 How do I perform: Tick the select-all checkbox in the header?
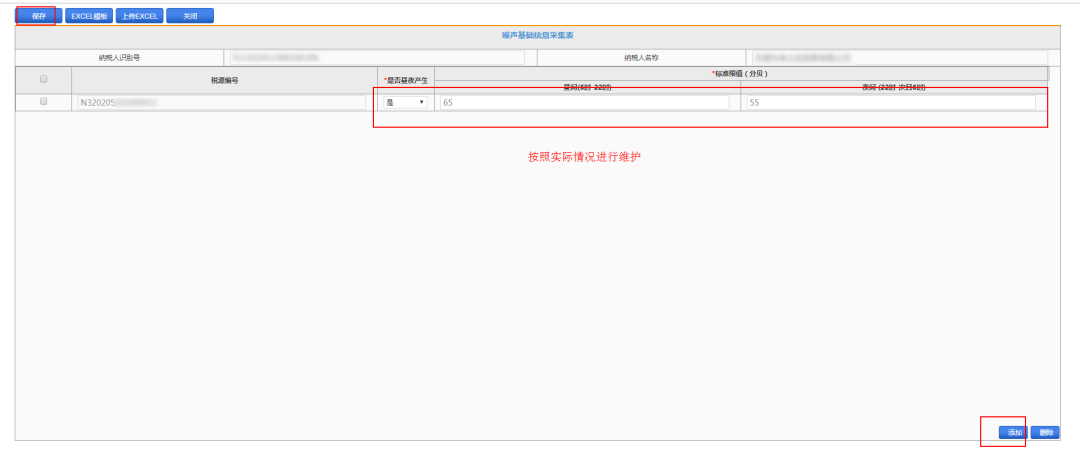pyautogui.click(x=43, y=79)
